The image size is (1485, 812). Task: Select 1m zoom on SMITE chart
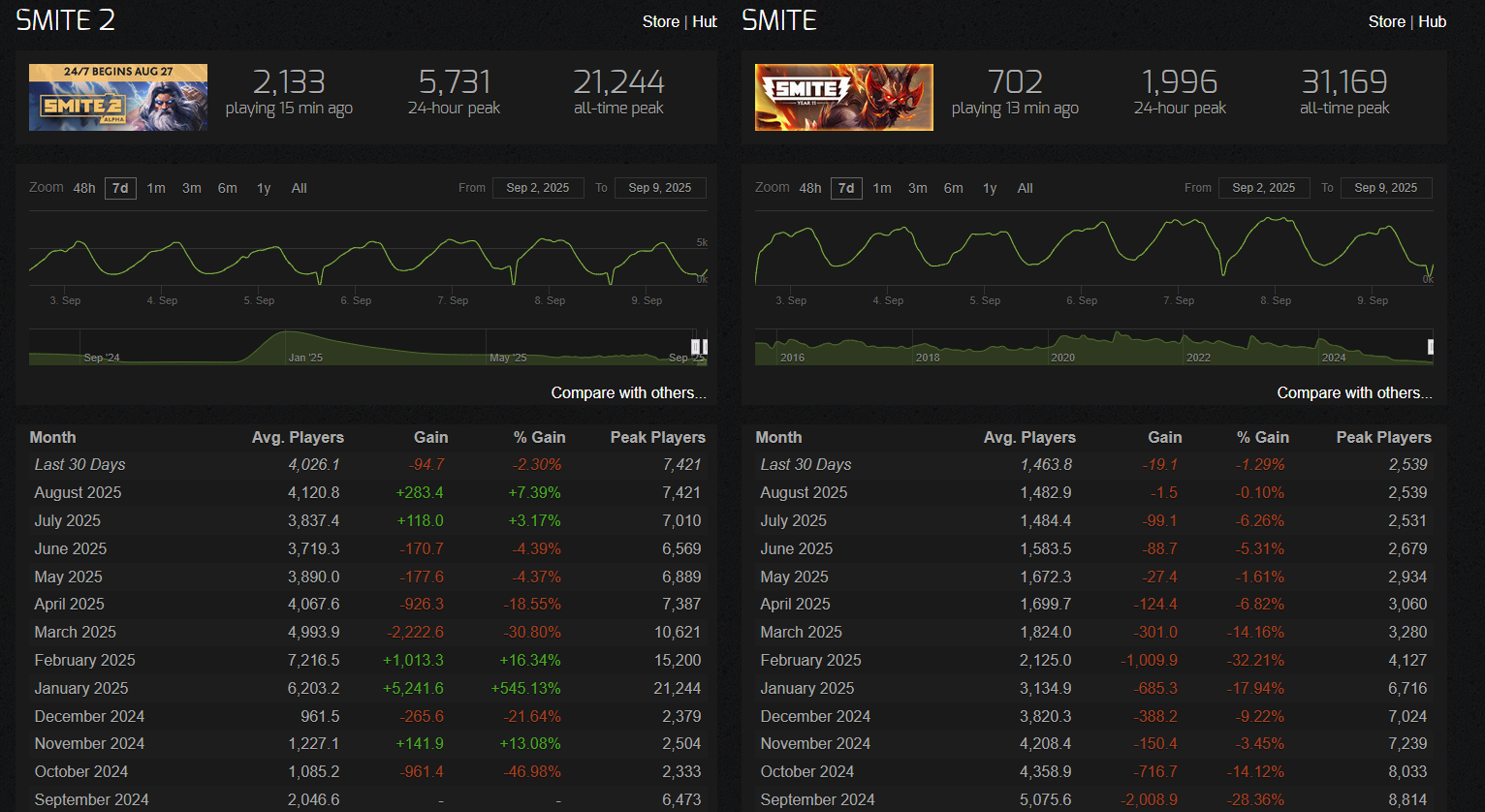[882, 188]
